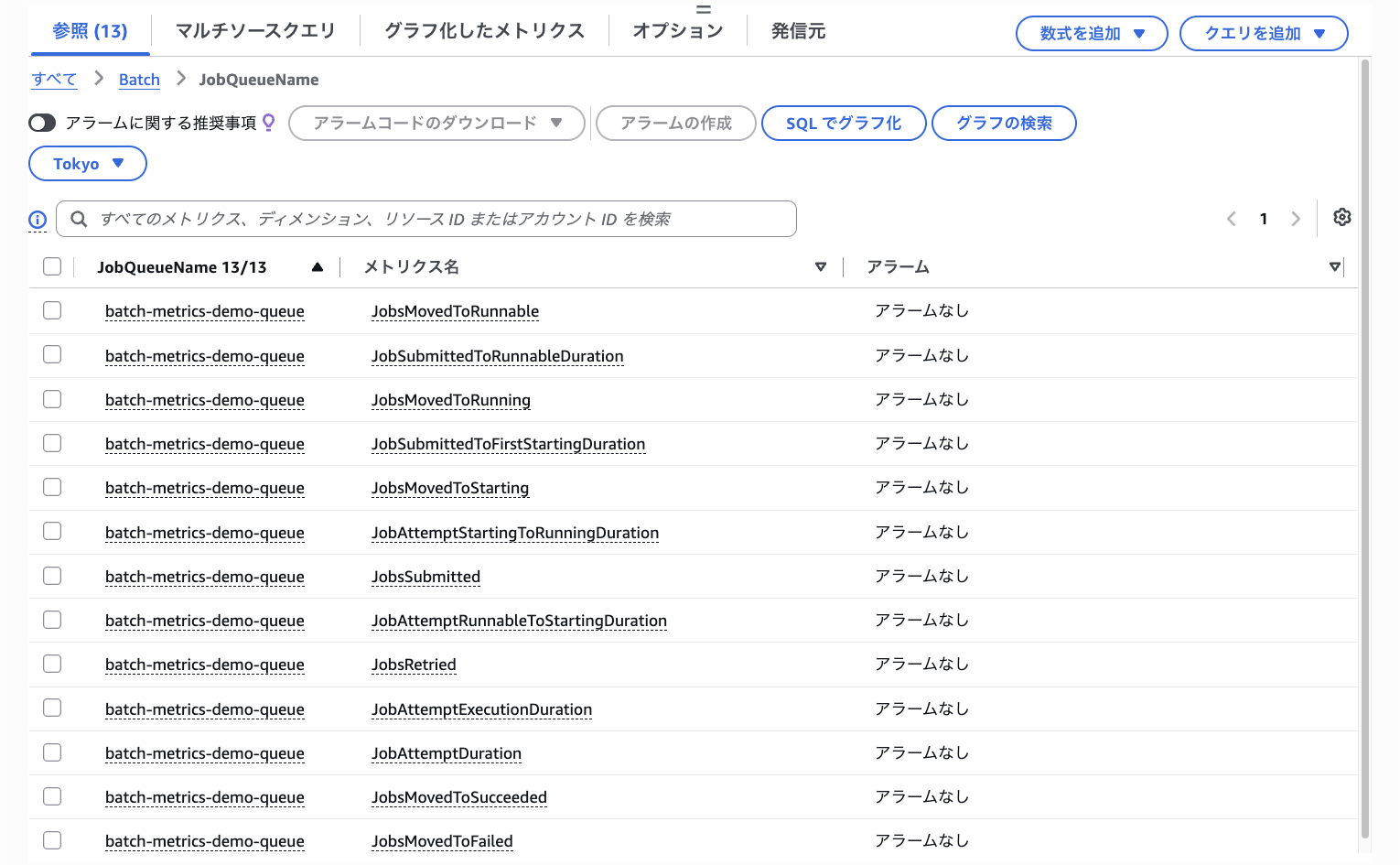Switch to 発信元 tab
This screenshot has width=1400, height=865.
click(x=798, y=31)
